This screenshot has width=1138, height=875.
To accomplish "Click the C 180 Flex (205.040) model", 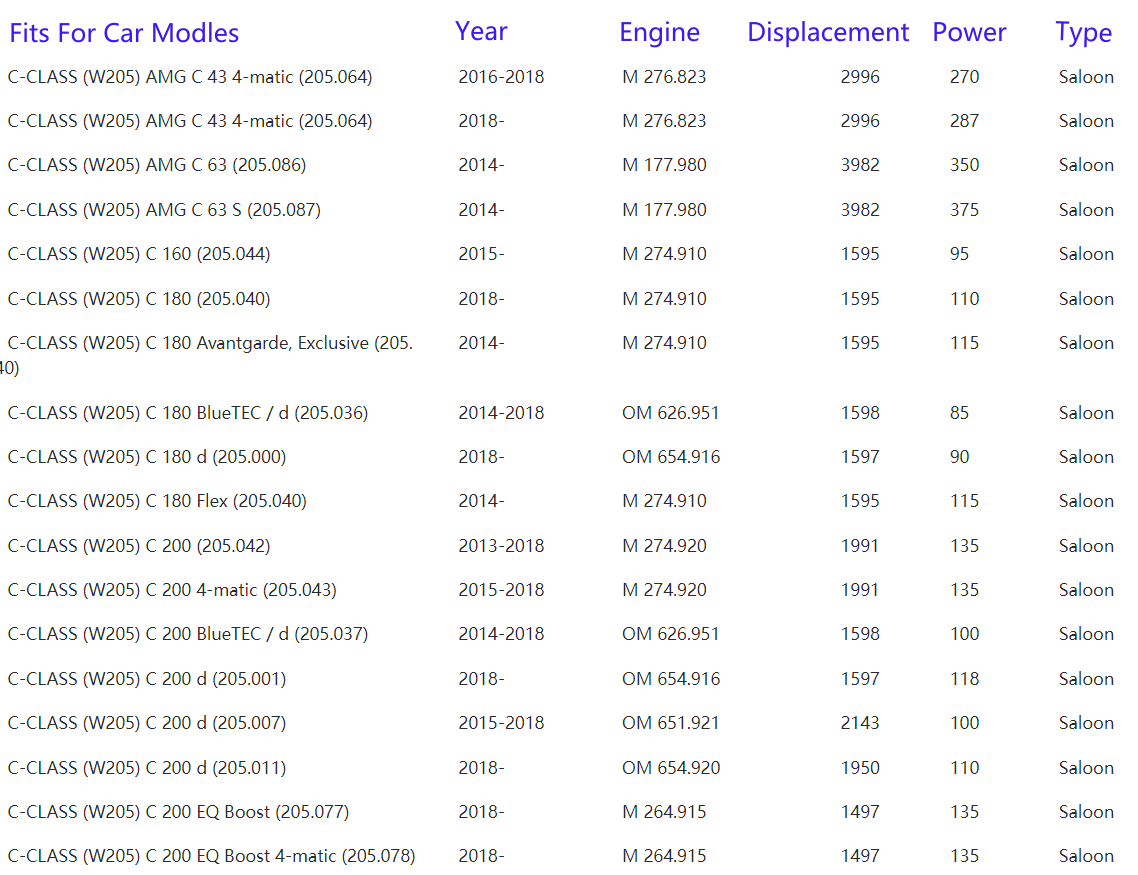I will pyautogui.click(x=157, y=501).
